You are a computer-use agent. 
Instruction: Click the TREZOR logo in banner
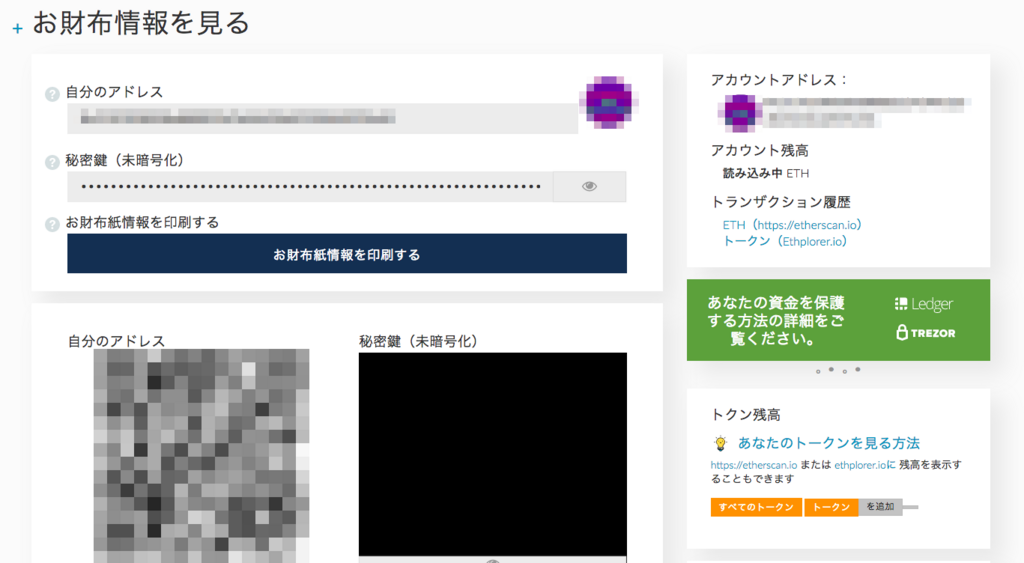[x=925, y=332]
